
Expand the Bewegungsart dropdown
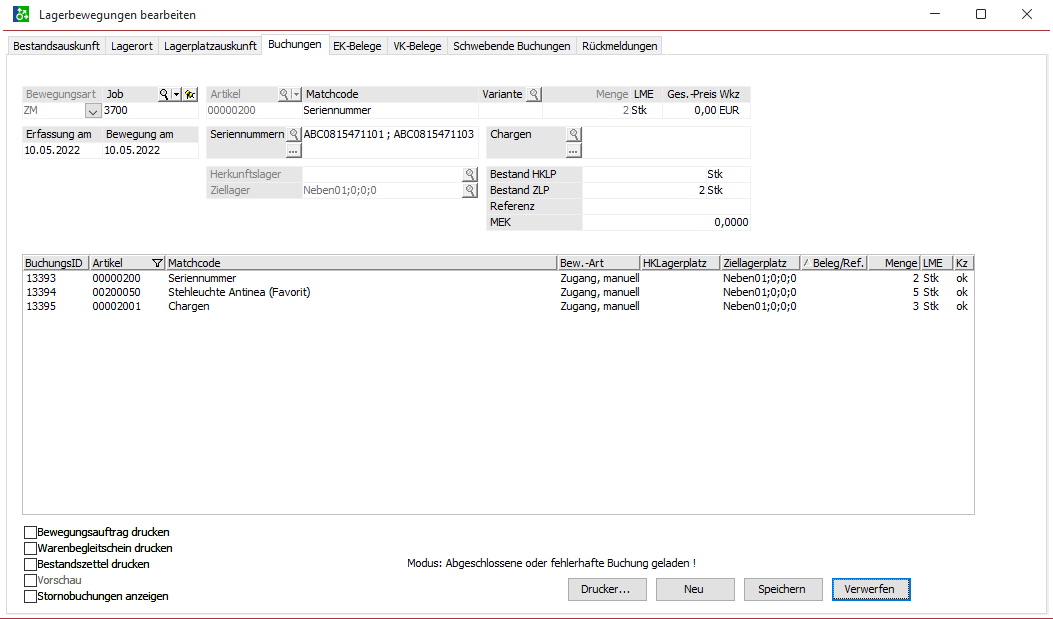93,111
